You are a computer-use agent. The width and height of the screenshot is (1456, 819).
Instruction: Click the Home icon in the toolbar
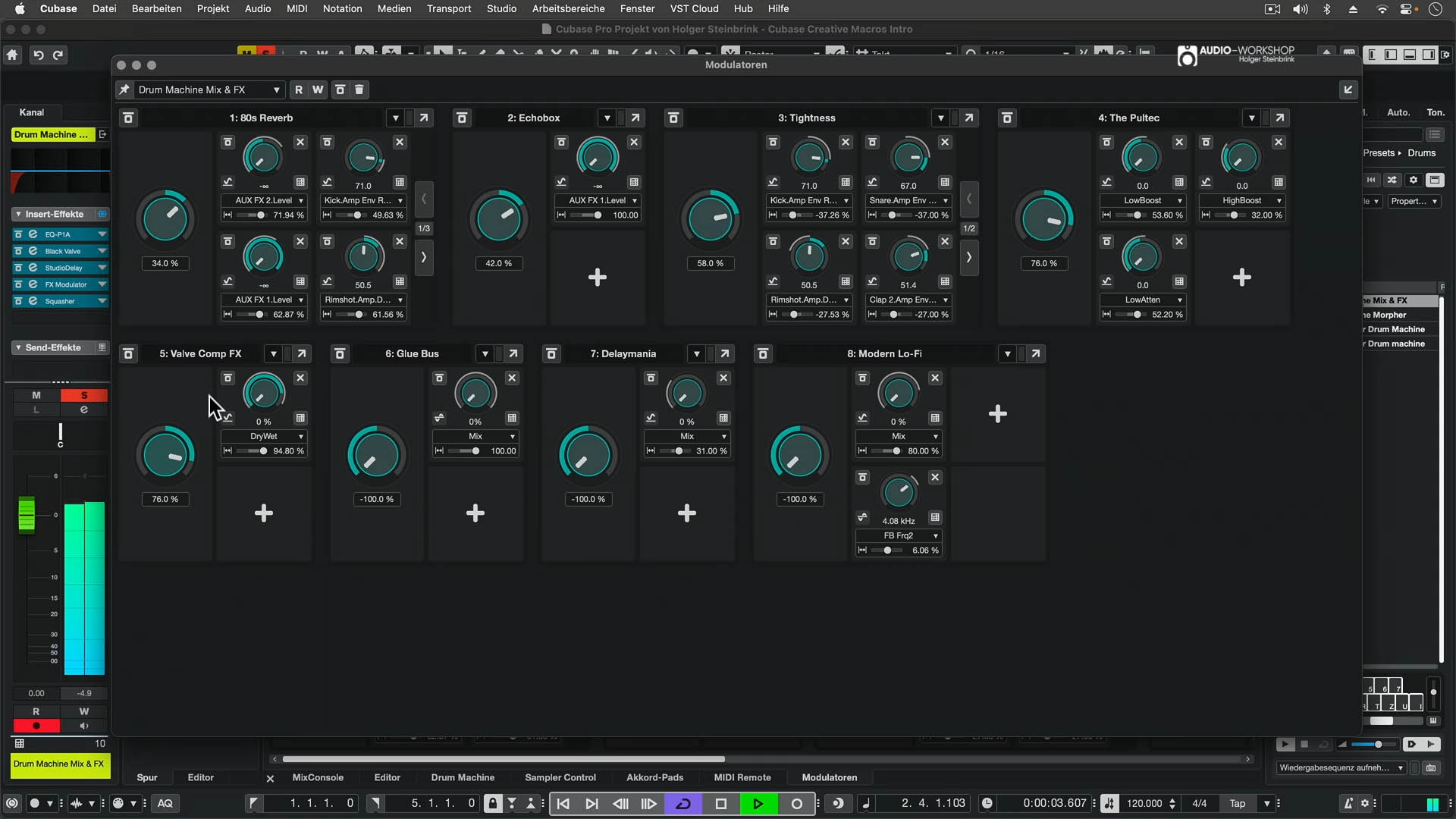[x=12, y=55]
